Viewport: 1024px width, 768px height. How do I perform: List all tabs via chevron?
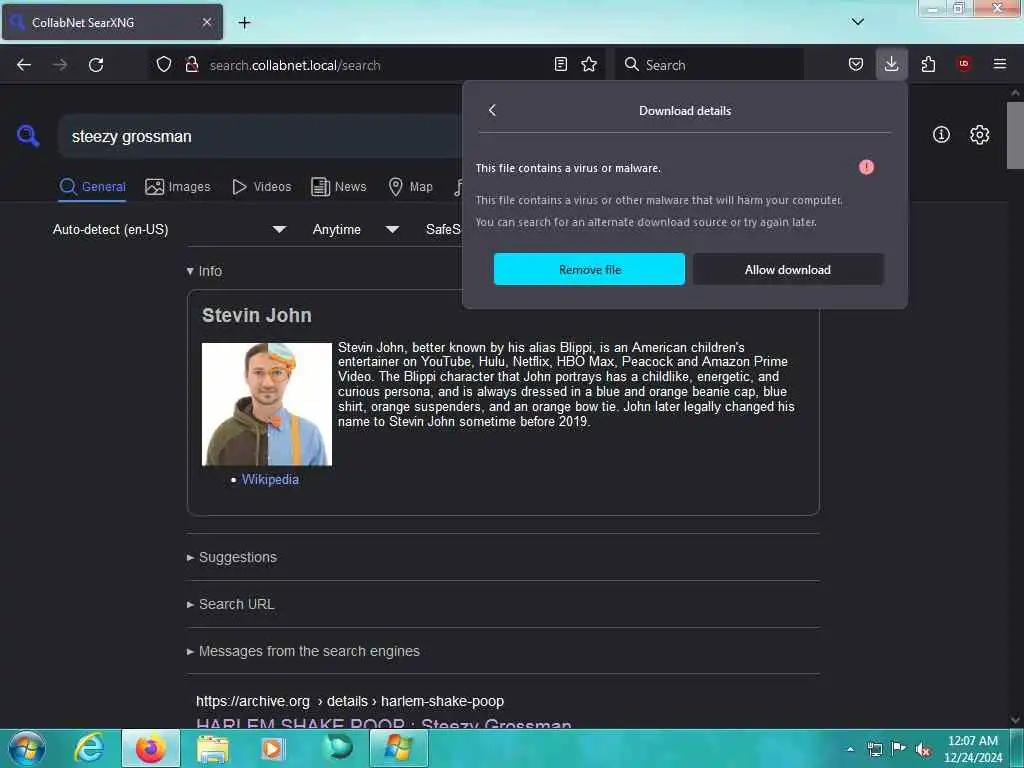[857, 22]
